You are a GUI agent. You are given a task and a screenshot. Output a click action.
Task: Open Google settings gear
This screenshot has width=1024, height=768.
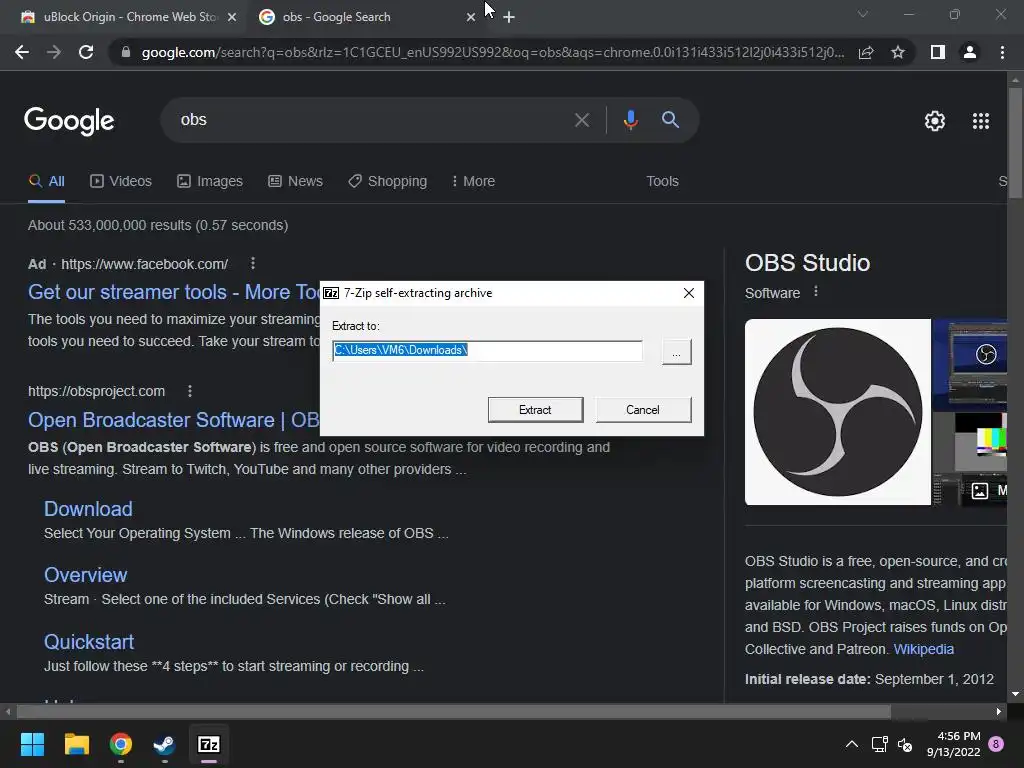tap(935, 121)
